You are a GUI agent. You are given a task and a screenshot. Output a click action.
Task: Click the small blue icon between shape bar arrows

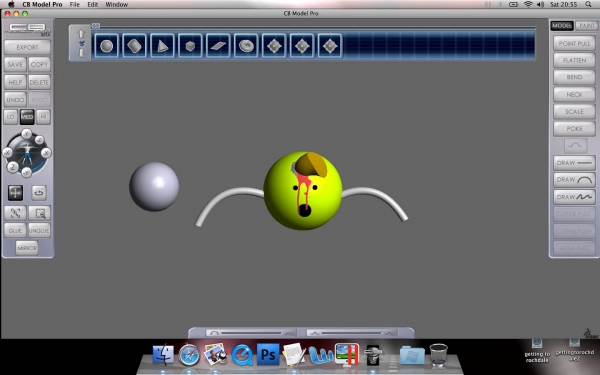click(x=82, y=43)
